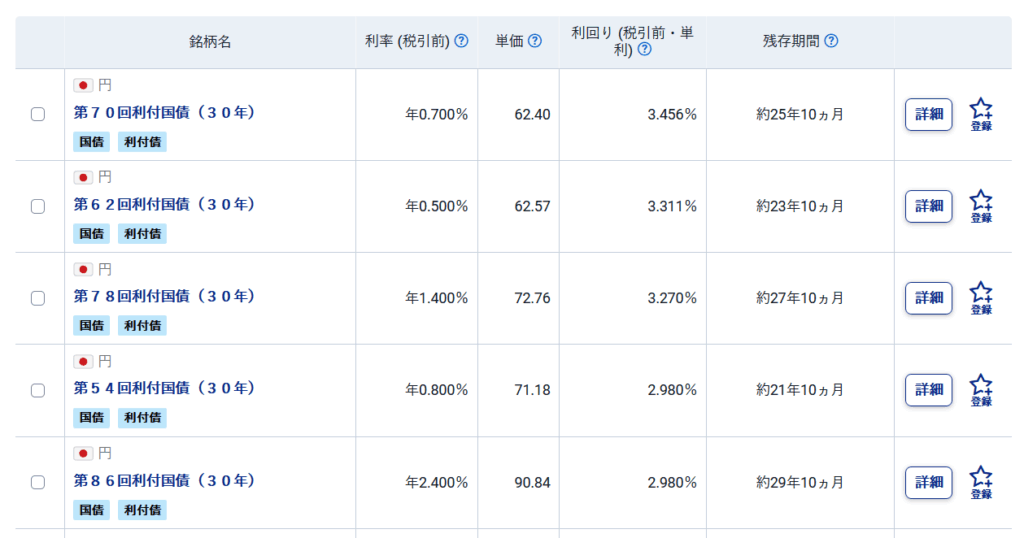Click 国債 tag under 第70回利付国債
The width and height of the screenshot is (1024, 538).
point(91,142)
